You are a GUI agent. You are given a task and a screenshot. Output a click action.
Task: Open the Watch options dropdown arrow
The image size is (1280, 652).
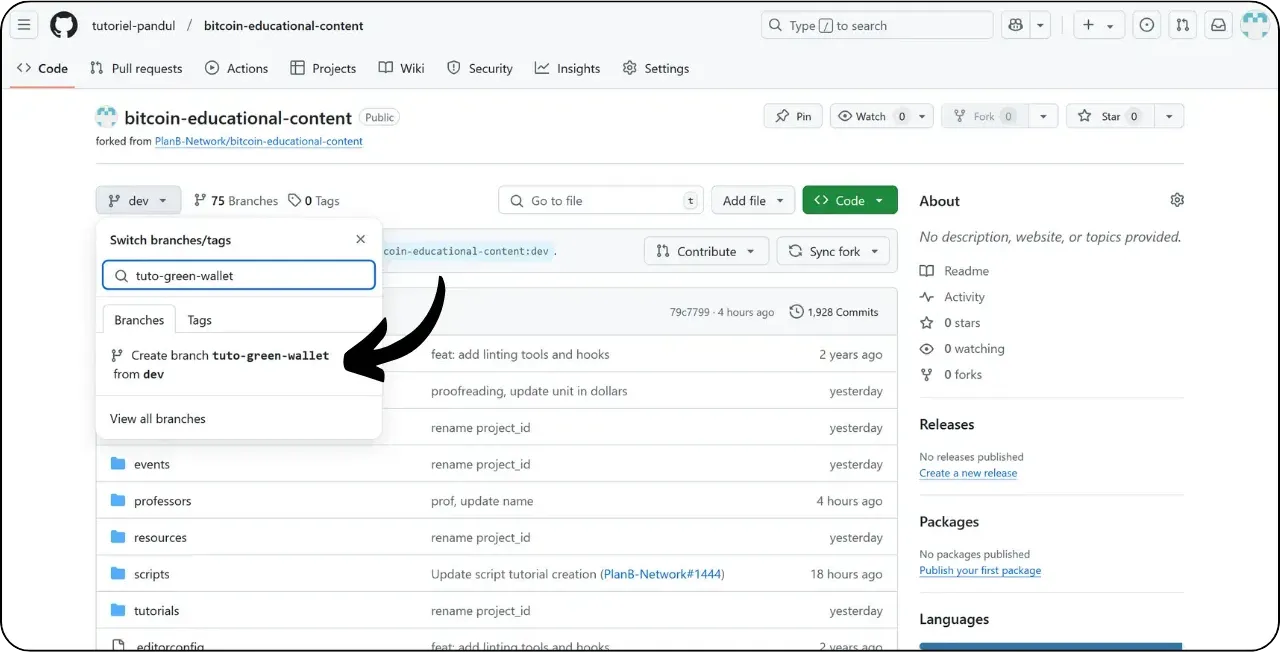[921, 115]
